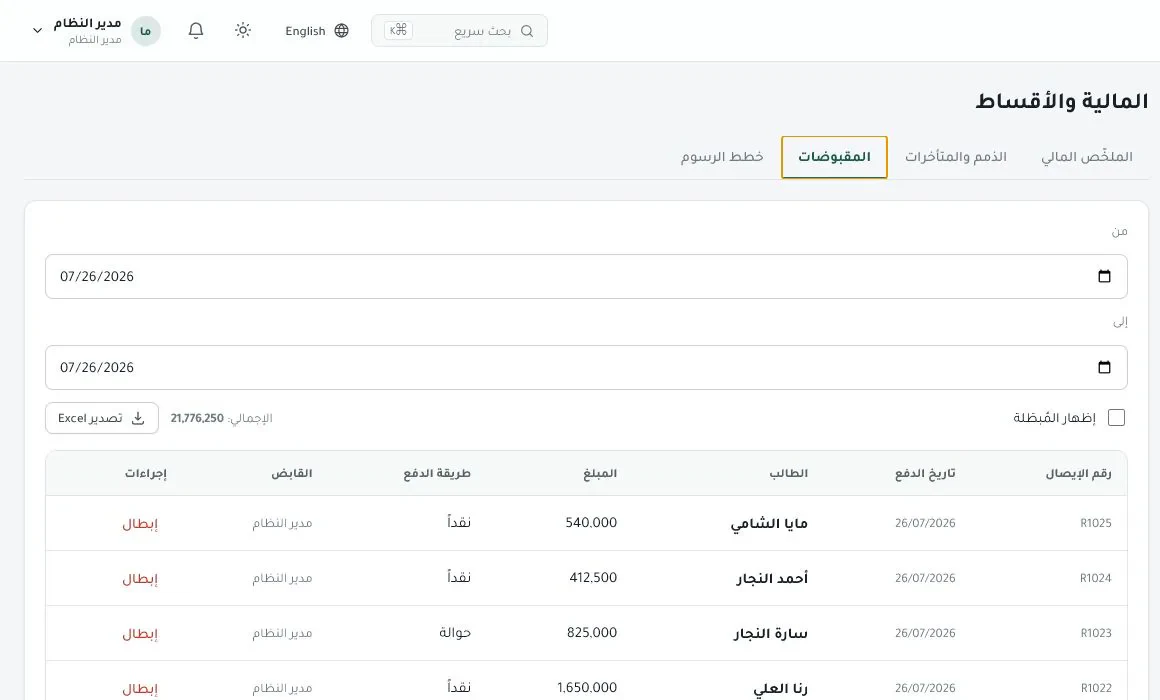Click receipt number R1022
Screen dimensions: 1160x700
1096,688
